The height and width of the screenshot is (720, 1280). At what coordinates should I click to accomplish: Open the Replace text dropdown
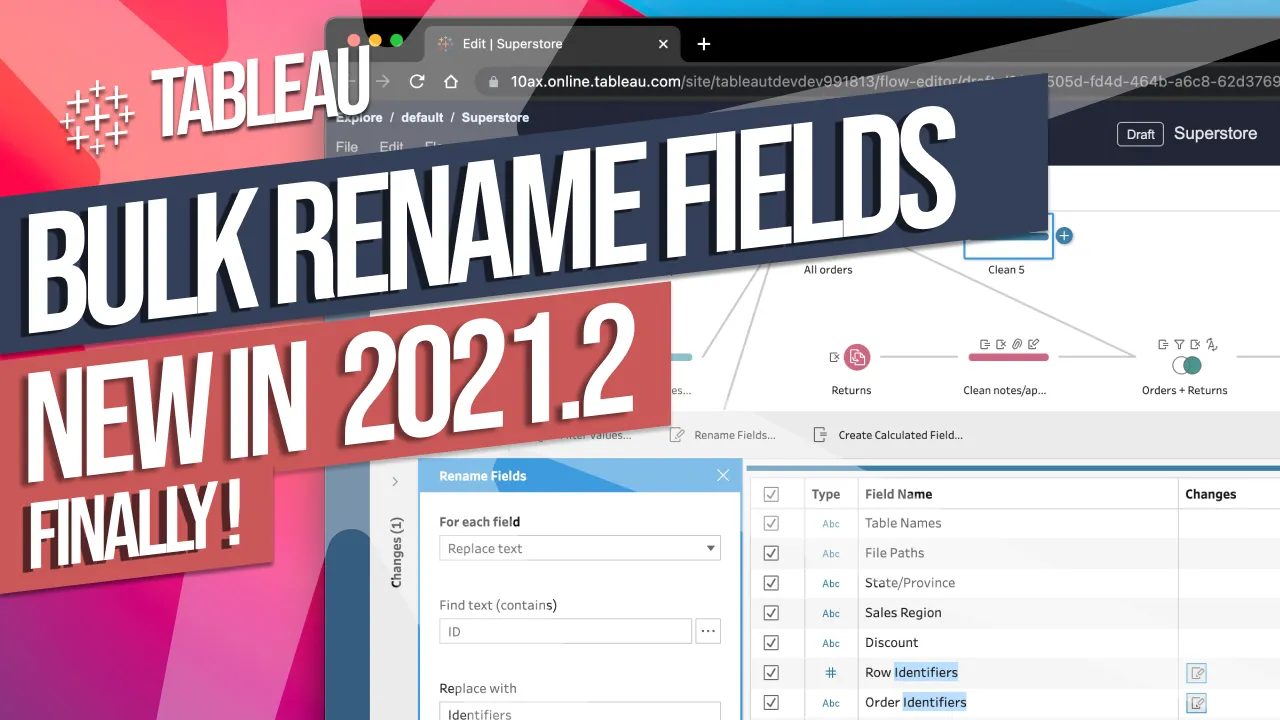580,548
